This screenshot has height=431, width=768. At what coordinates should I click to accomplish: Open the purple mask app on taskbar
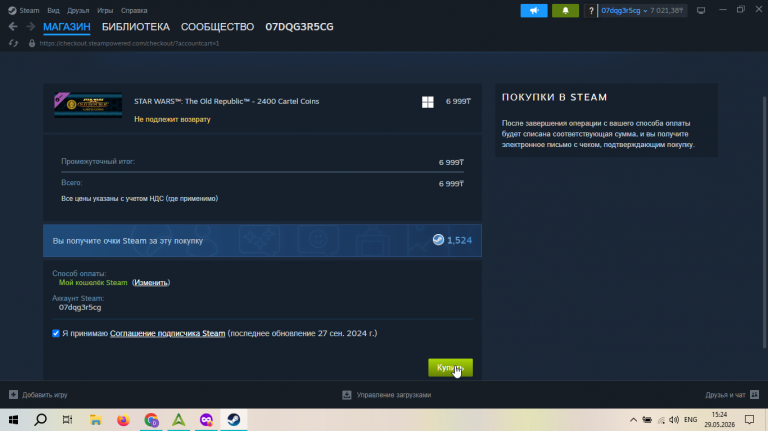click(206, 420)
